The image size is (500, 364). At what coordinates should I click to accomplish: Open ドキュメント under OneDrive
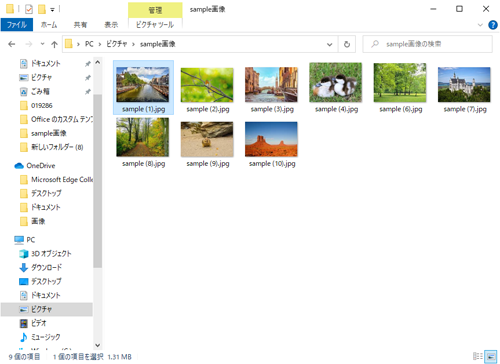(x=46, y=207)
